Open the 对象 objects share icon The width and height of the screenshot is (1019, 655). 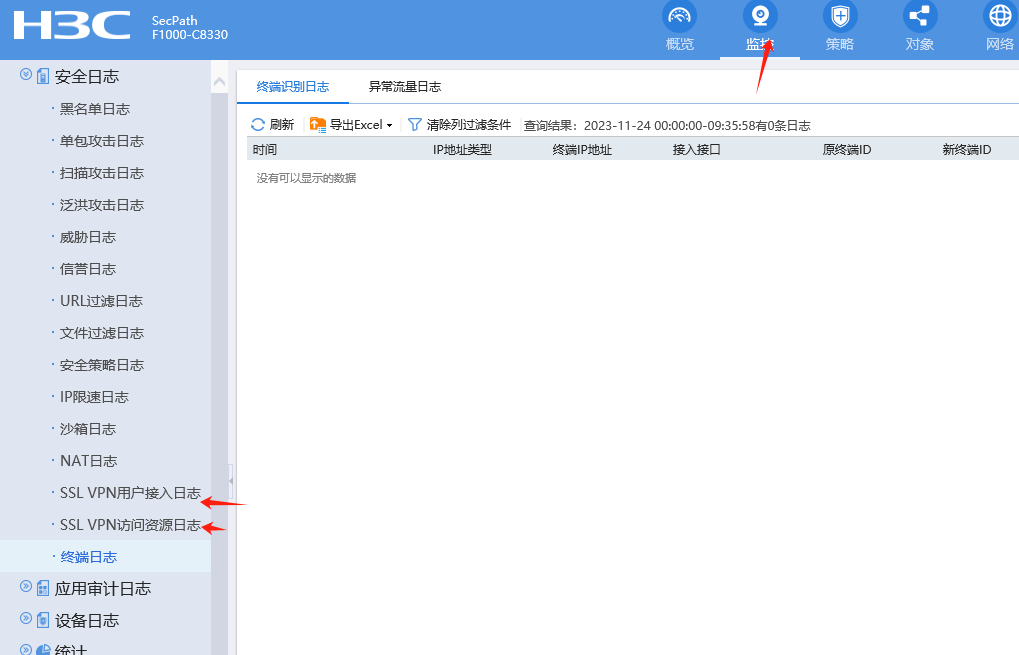[x=920, y=16]
